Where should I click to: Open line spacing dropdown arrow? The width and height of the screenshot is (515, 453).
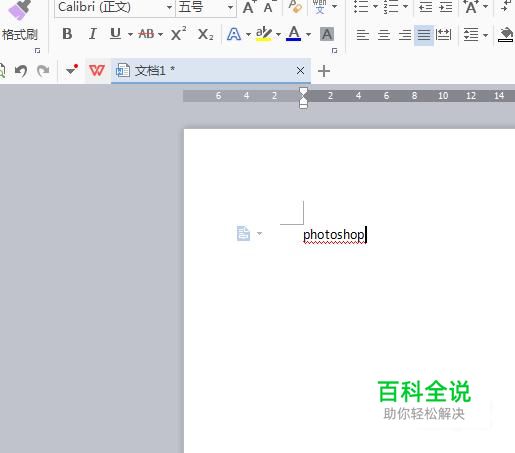coord(486,35)
